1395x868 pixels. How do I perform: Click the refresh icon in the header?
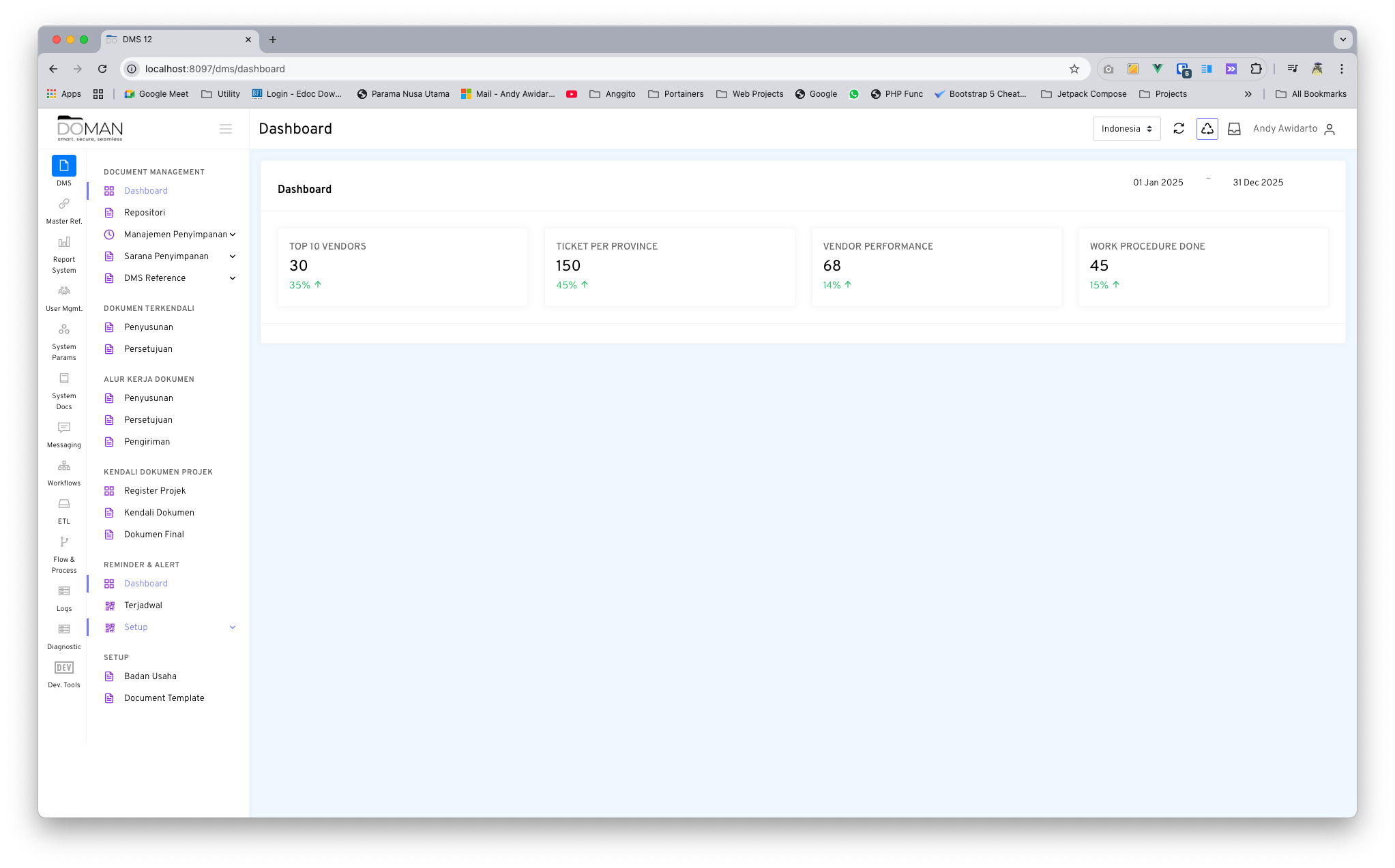click(1179, 128)
